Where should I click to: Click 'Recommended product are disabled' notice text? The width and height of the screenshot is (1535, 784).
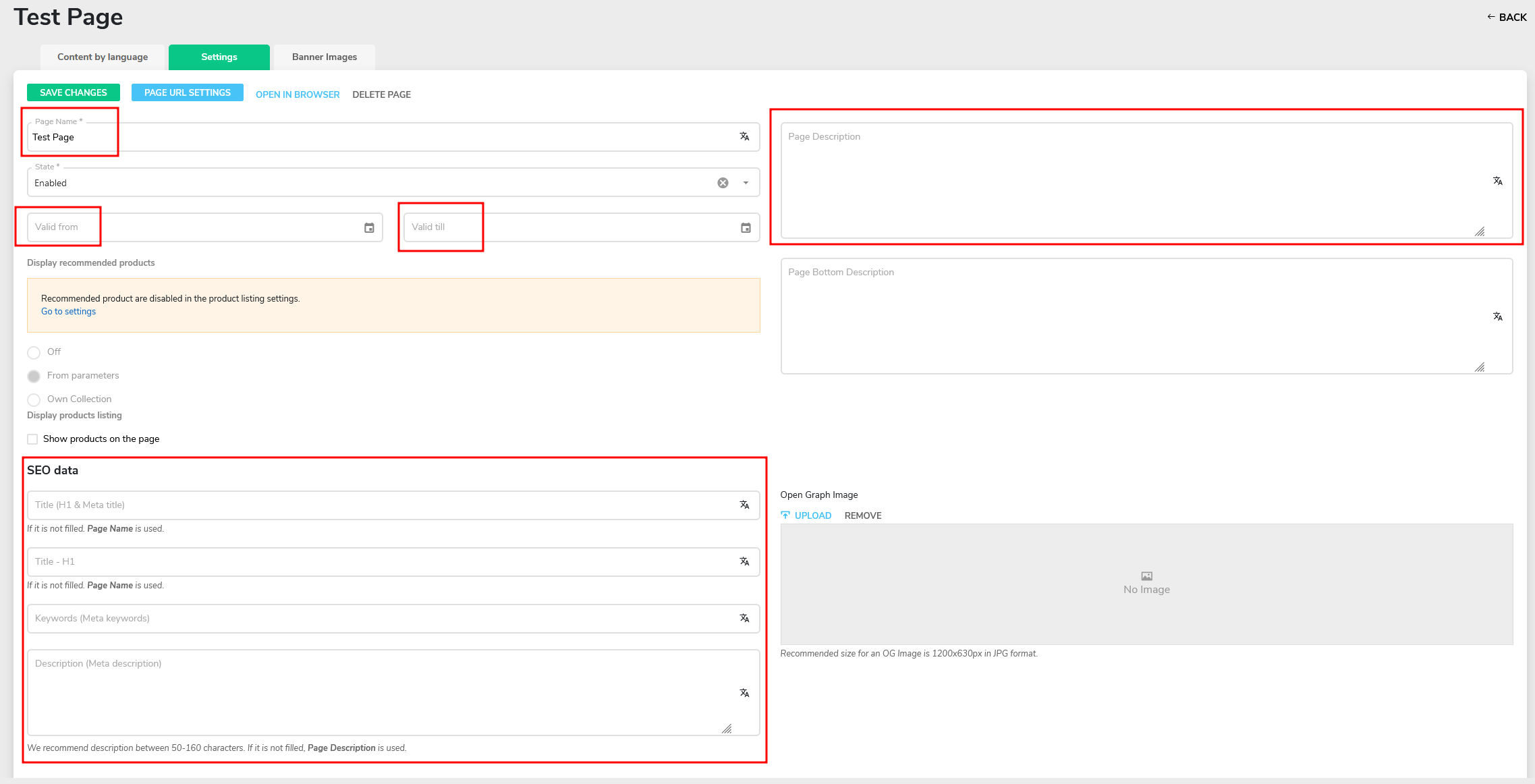170,298
